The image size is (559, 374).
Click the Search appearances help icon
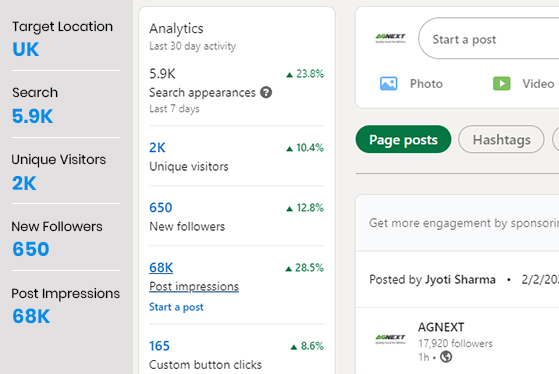pyautogui.click(x=266, y=92)
